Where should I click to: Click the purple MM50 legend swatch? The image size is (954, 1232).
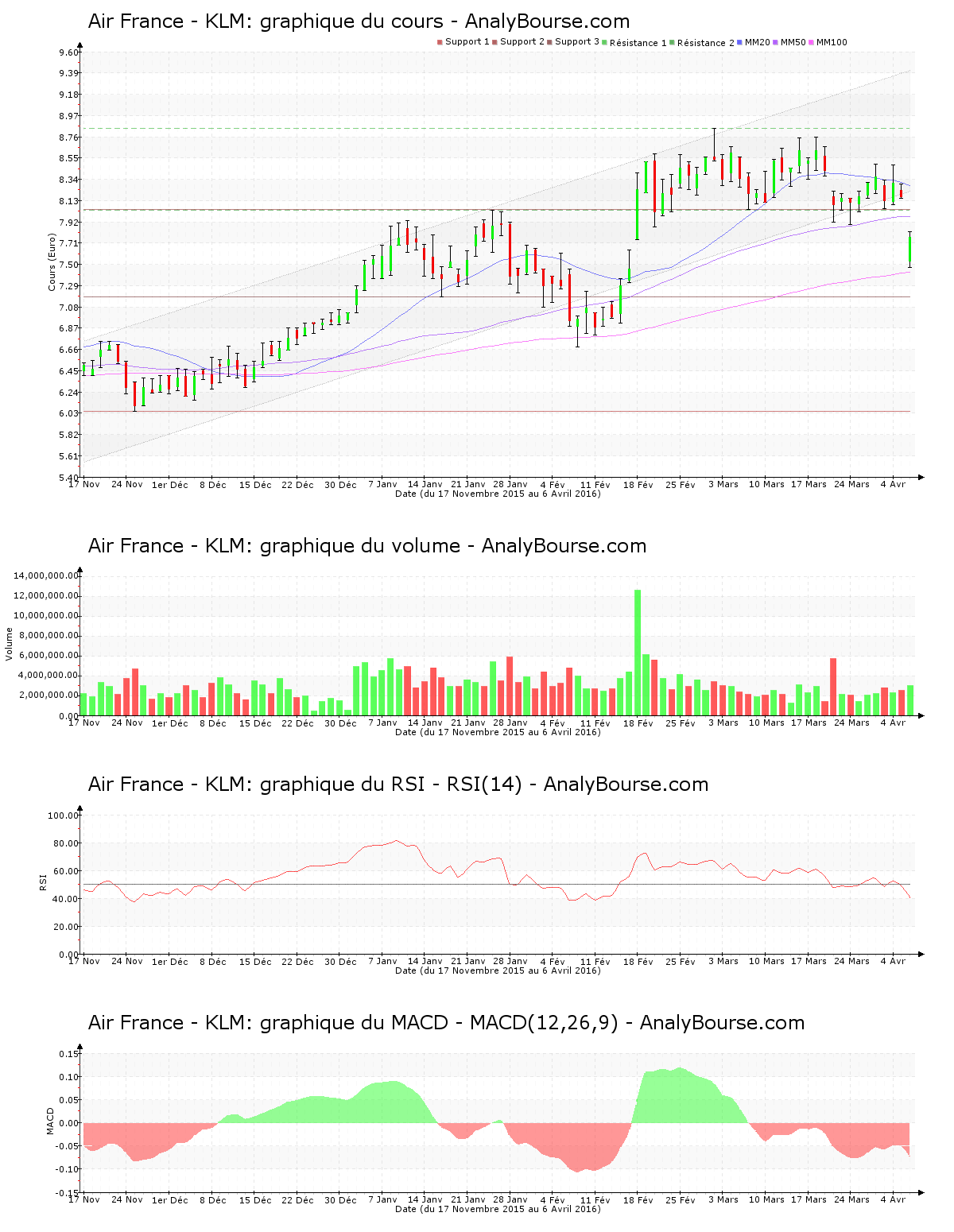776,42
